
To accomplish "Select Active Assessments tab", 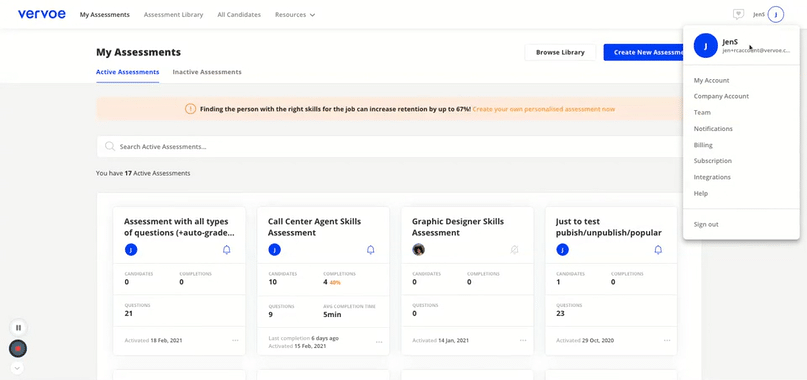I will (128, 72).
